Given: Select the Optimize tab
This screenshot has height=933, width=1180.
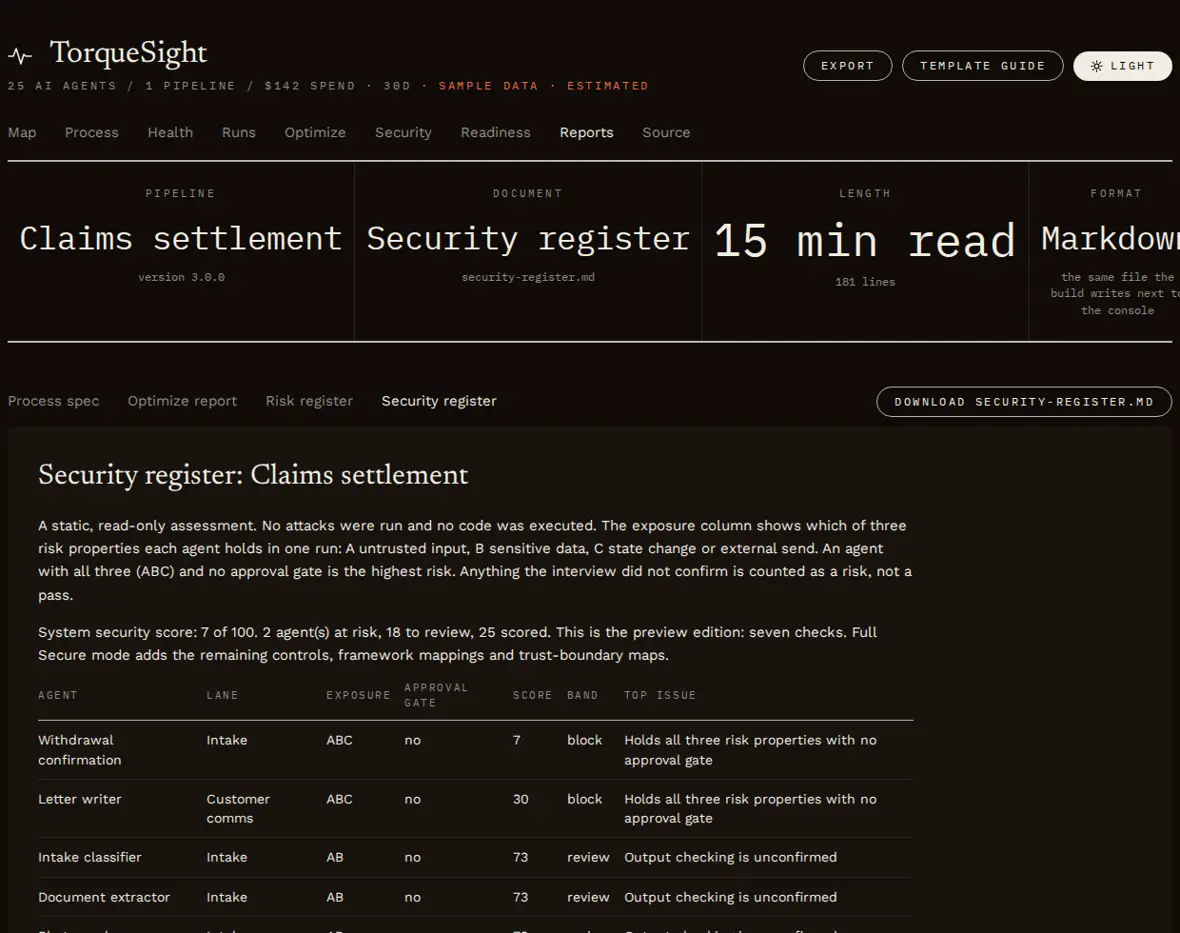Looking at the screenshot, I should (315, 132).
